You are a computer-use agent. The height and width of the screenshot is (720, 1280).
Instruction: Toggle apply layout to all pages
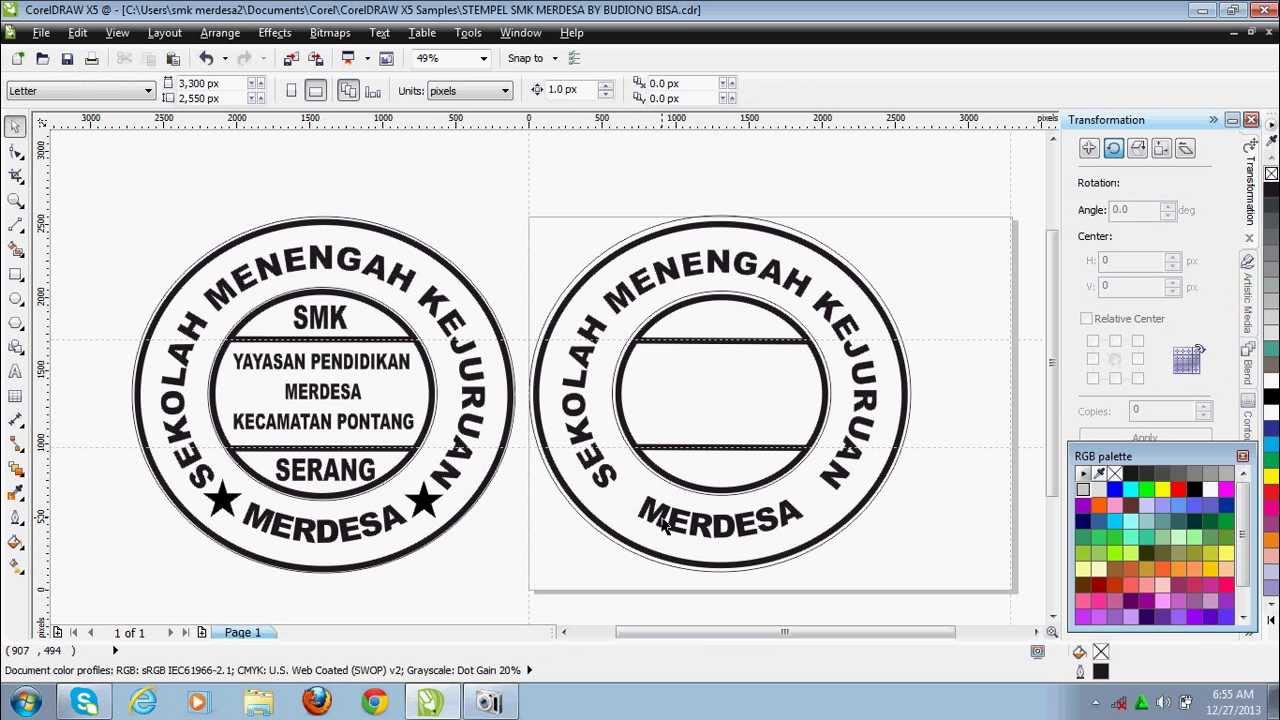(348, 91)
